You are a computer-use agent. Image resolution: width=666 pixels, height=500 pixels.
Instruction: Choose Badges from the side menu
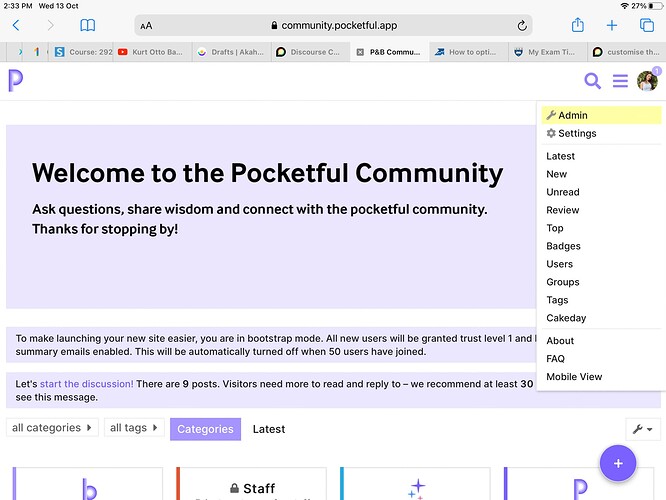click(563, 246)
